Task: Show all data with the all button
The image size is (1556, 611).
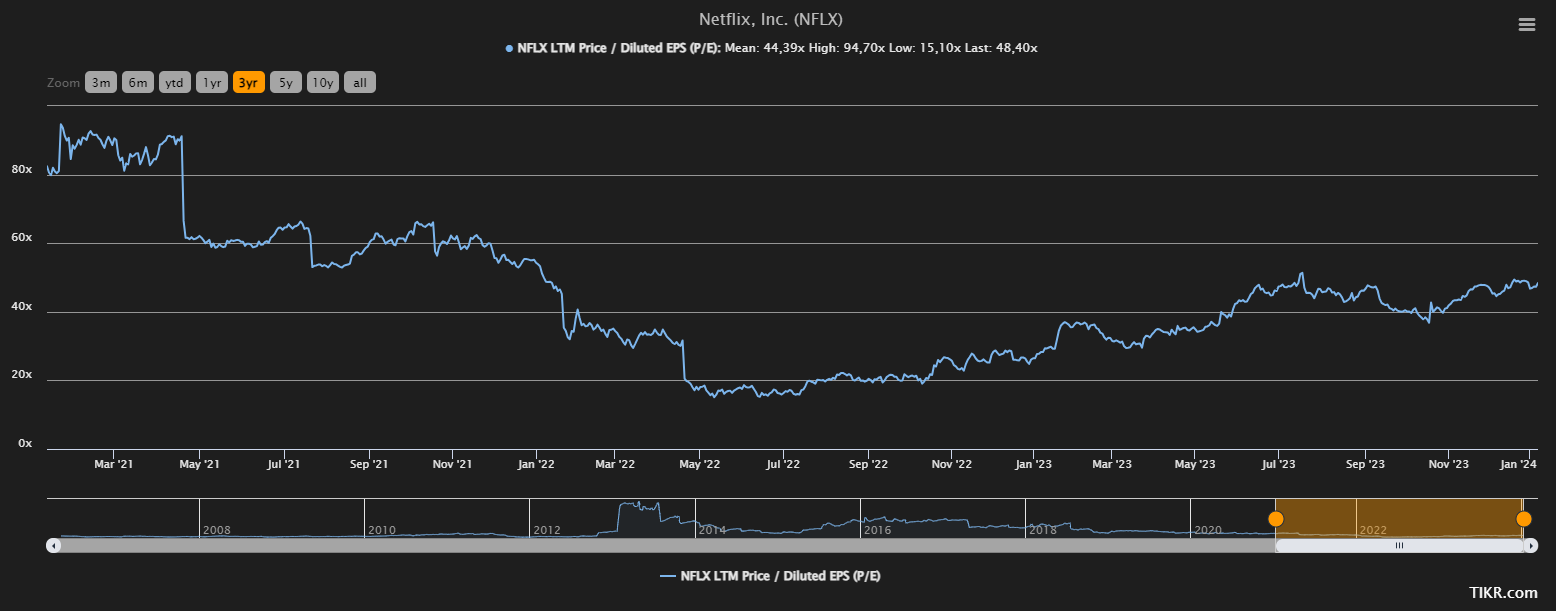Action: point(360,83)
